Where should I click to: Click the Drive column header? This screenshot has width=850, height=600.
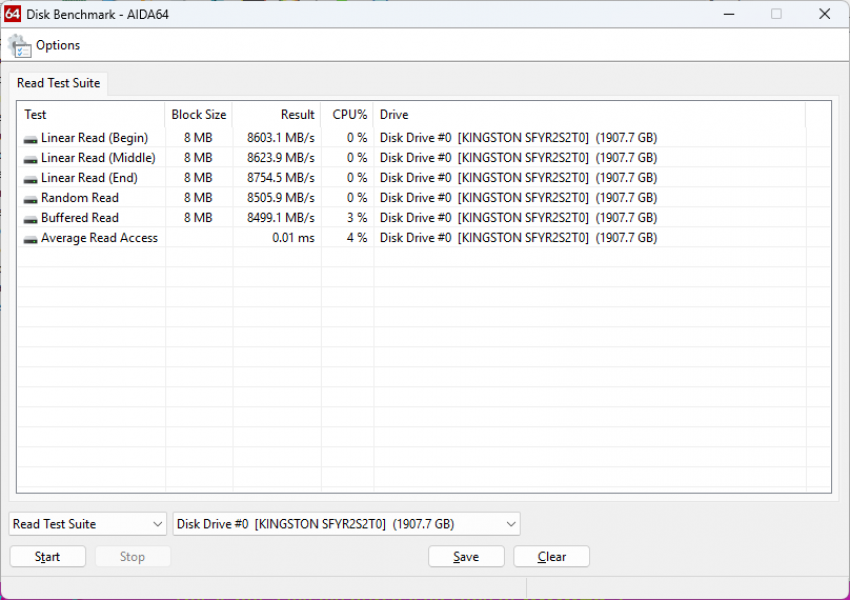589,114
